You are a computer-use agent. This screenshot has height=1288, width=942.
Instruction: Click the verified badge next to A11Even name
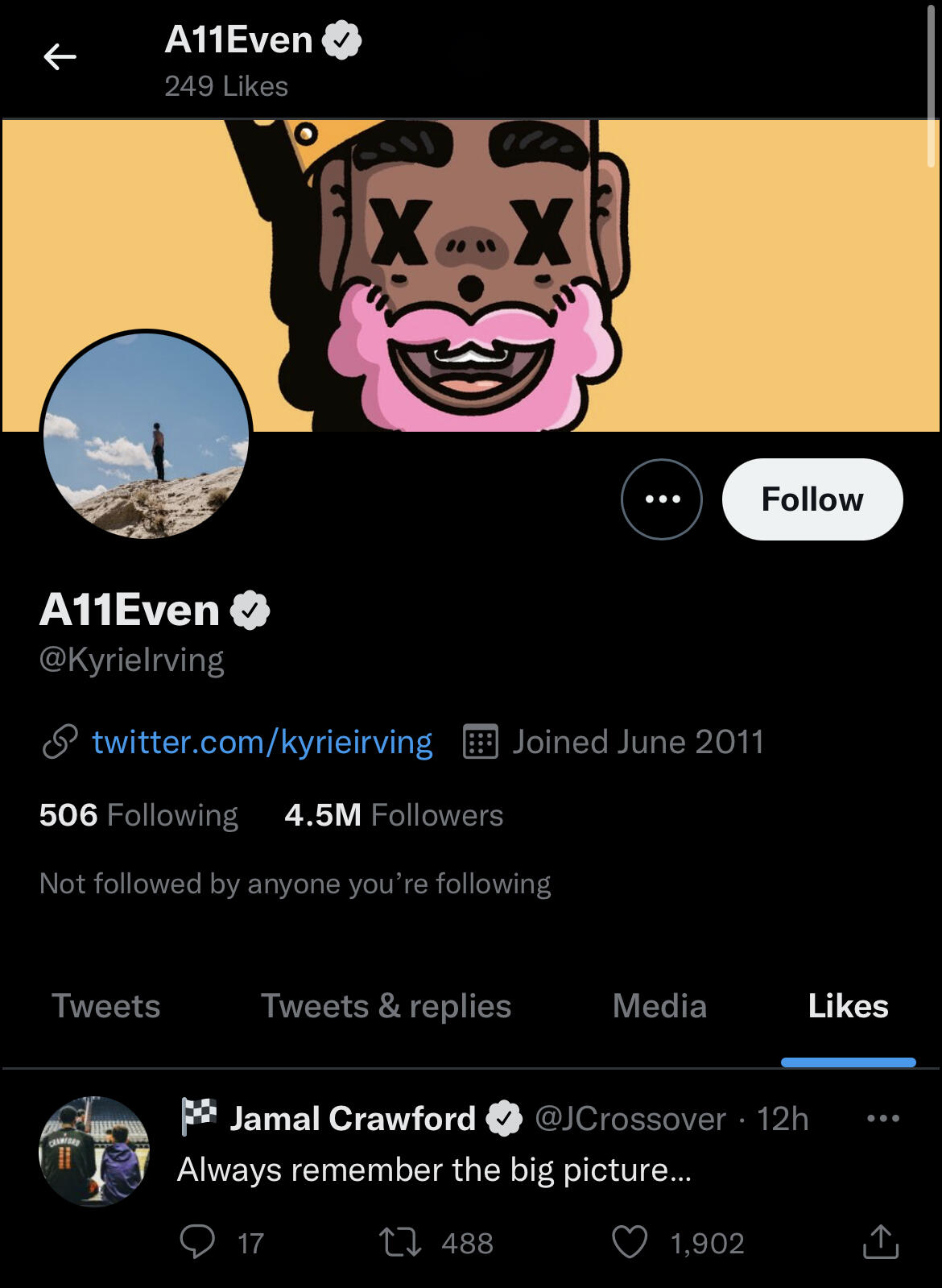pos(250,611)
